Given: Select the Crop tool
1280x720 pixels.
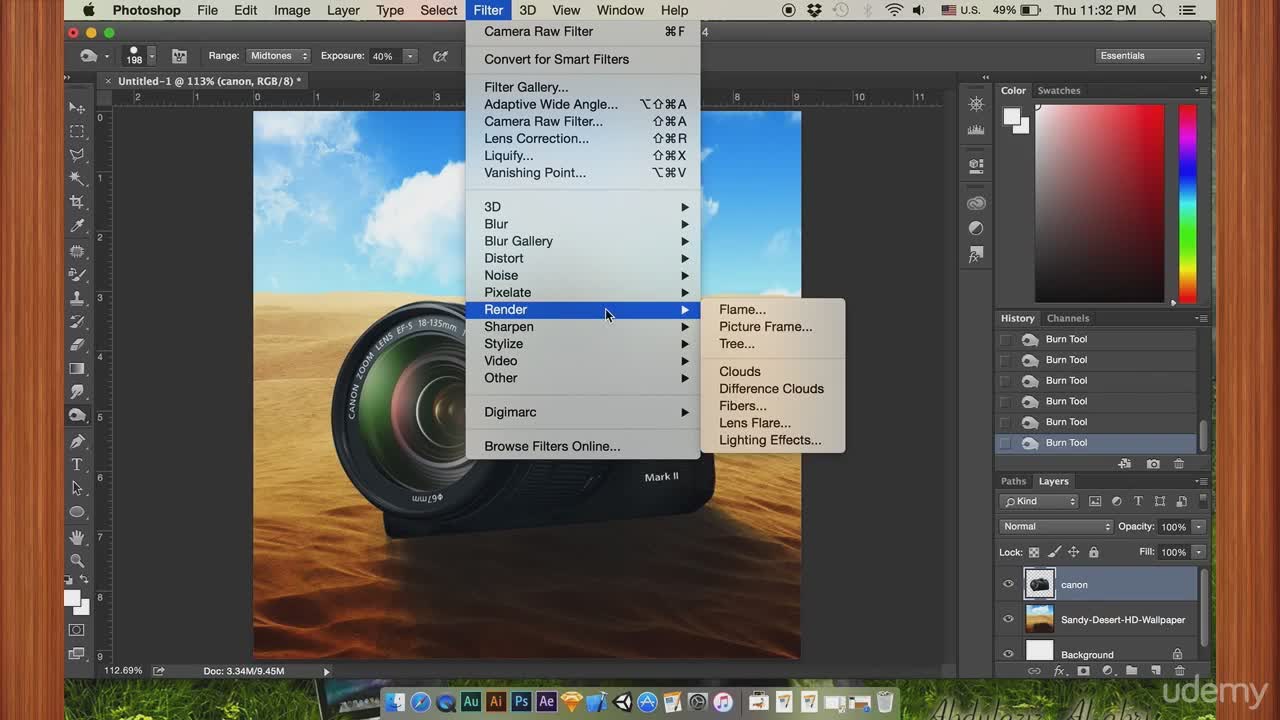Looking at the screenshot, I should (x=77, y=203).
